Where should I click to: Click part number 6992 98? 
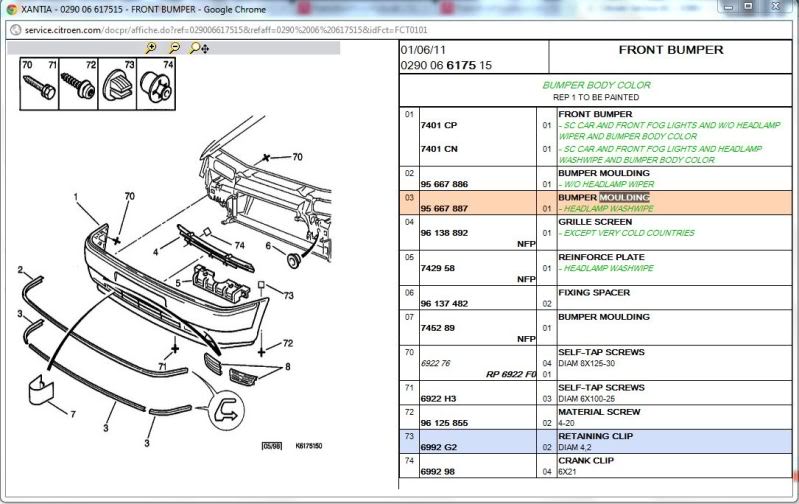click(x=437, y=472)
